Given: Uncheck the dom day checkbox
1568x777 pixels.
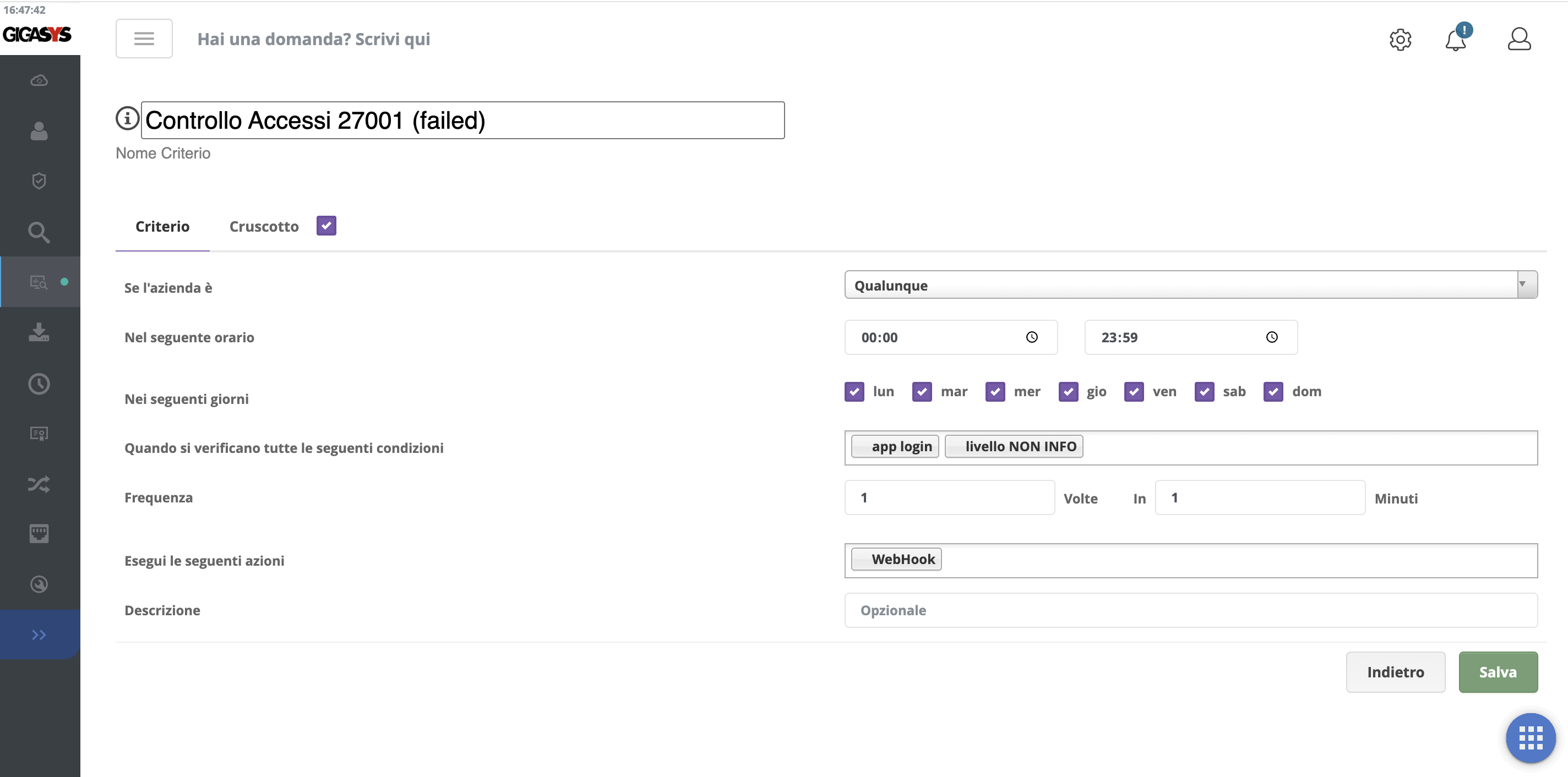Looking at the screenshot, I should pyautogui.click(x=1273, y=391).
